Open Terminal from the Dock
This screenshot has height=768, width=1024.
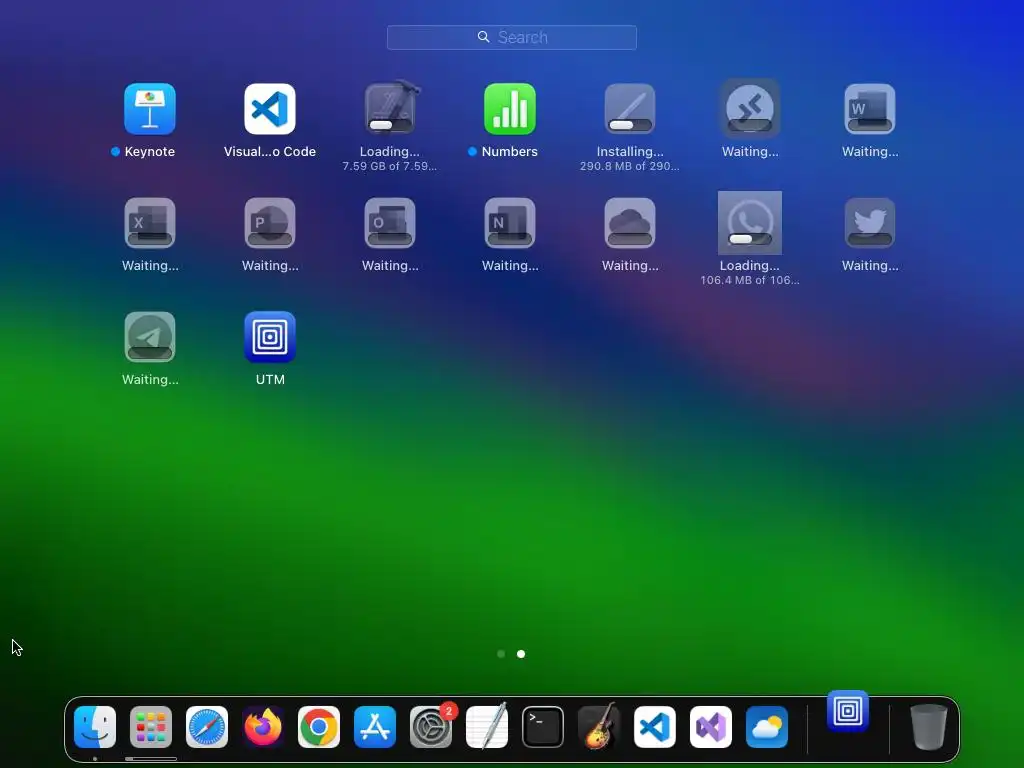[x=543, y=727]
